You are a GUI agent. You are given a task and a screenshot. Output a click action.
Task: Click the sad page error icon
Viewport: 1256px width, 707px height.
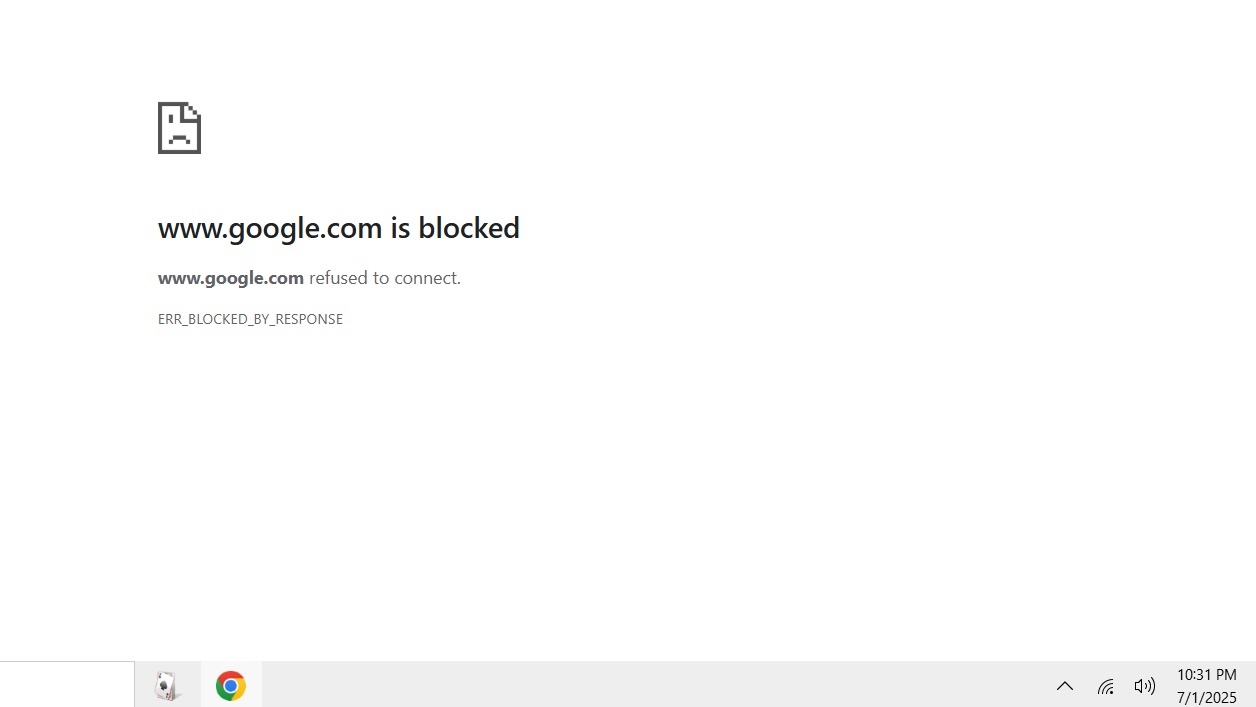[x=179, y=127]
